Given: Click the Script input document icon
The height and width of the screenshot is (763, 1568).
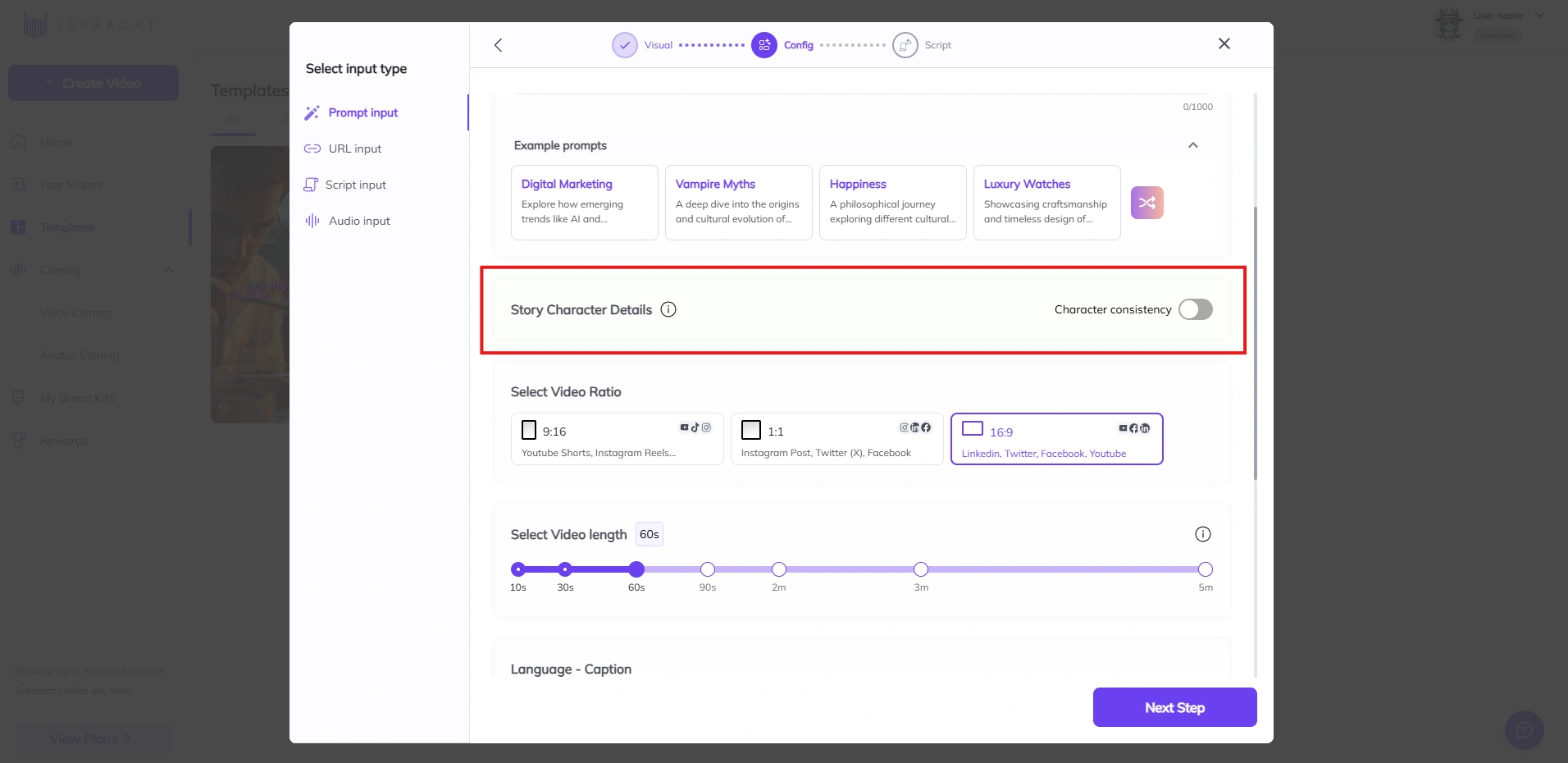Looking at the screenshot, I should (311, 185).
